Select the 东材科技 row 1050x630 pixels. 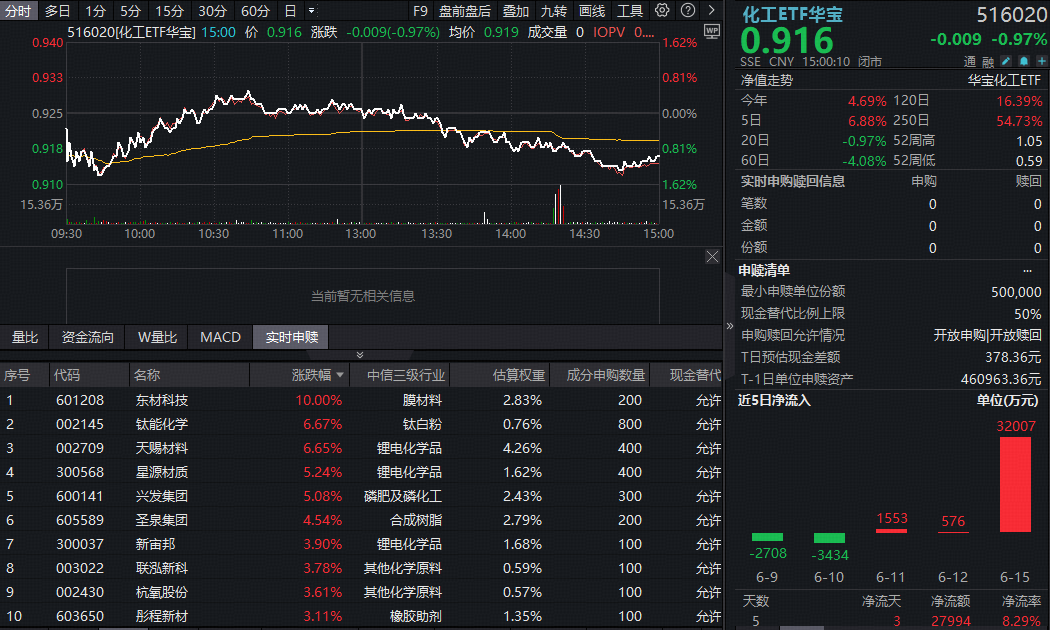click(x=362, y=400)
